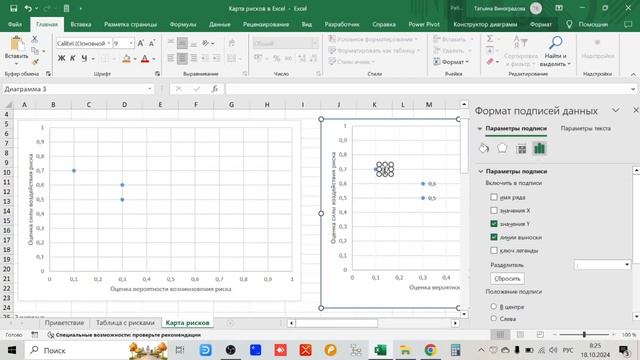Screen dimensions: 640x360
Task: Open Find and Select (Найти и выделить)
Action: [555, 51]
